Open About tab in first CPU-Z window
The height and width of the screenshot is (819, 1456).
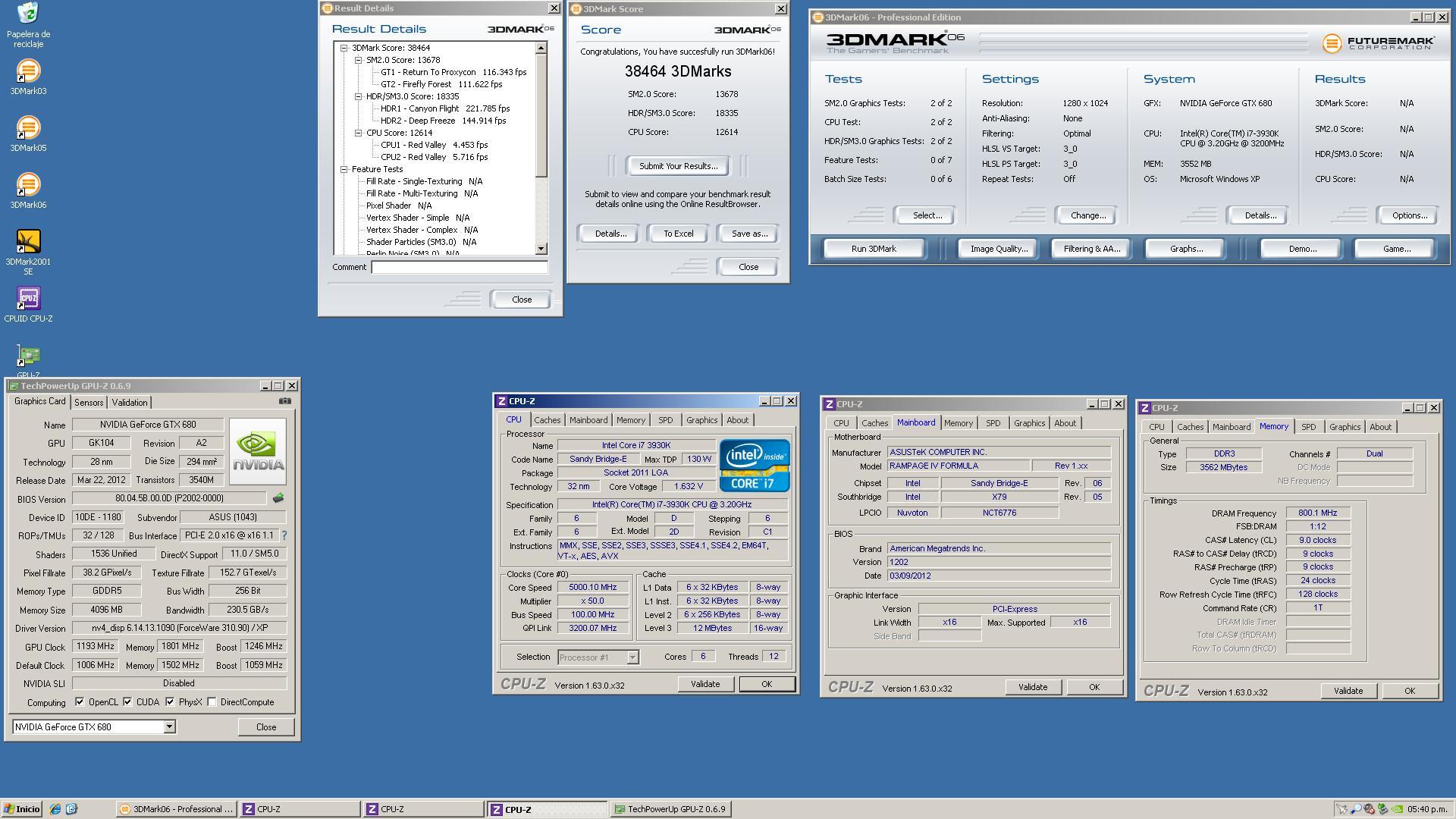[x=737, y=420]
